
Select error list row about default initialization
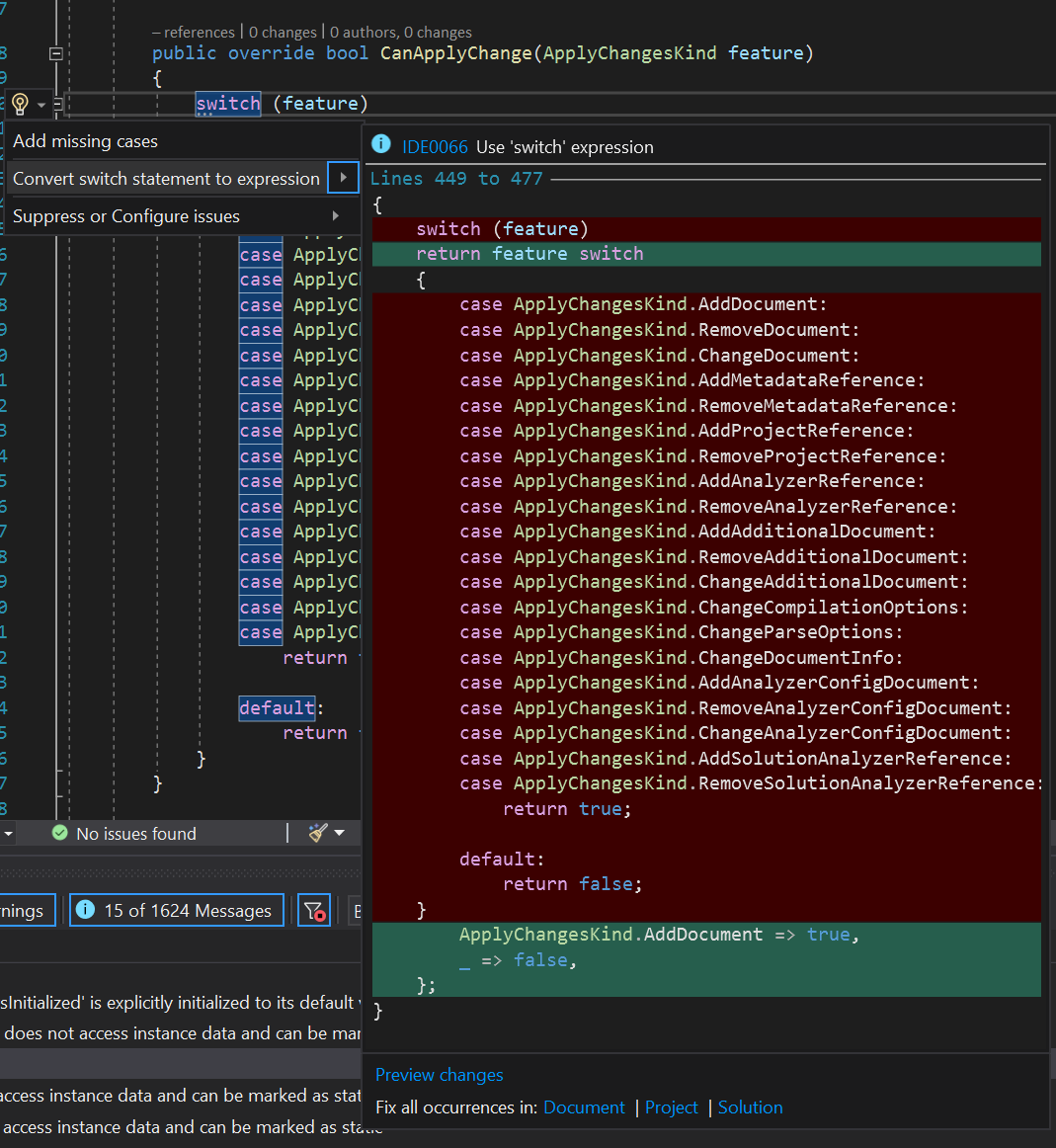[181, 1003]
